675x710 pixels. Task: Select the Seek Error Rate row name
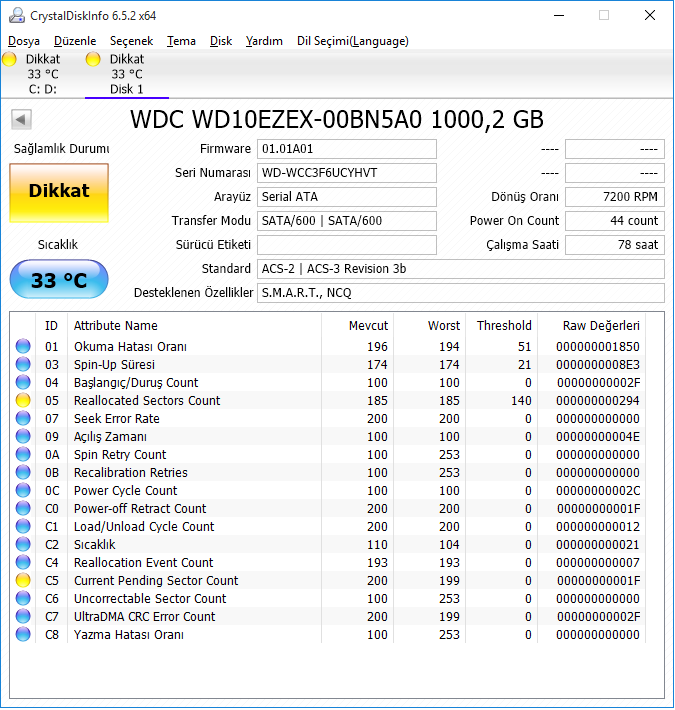116,419
